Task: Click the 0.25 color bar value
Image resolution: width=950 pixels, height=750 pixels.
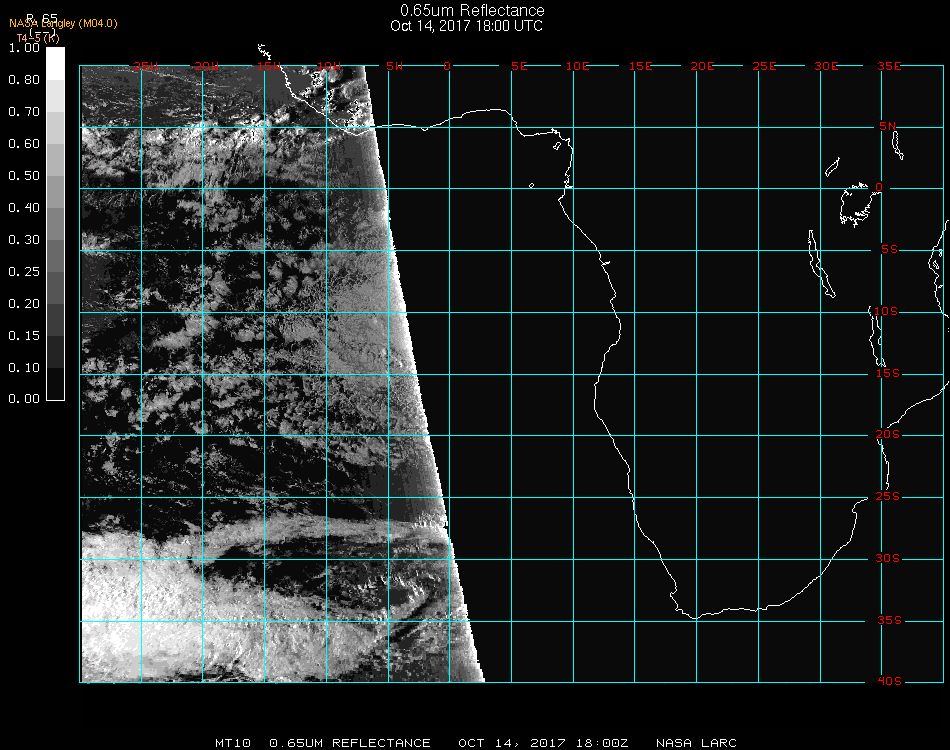Action: [24, 271]
